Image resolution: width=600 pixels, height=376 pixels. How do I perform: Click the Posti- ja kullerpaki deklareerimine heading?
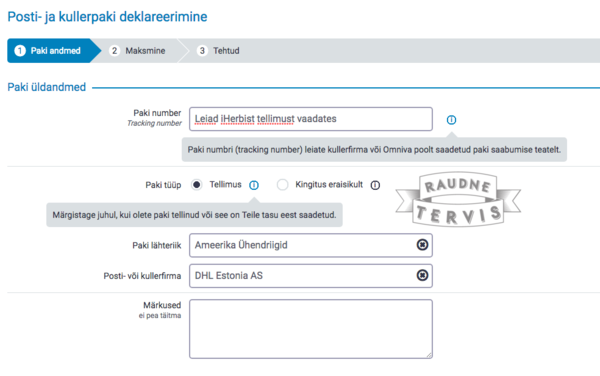tap(107, 17)
